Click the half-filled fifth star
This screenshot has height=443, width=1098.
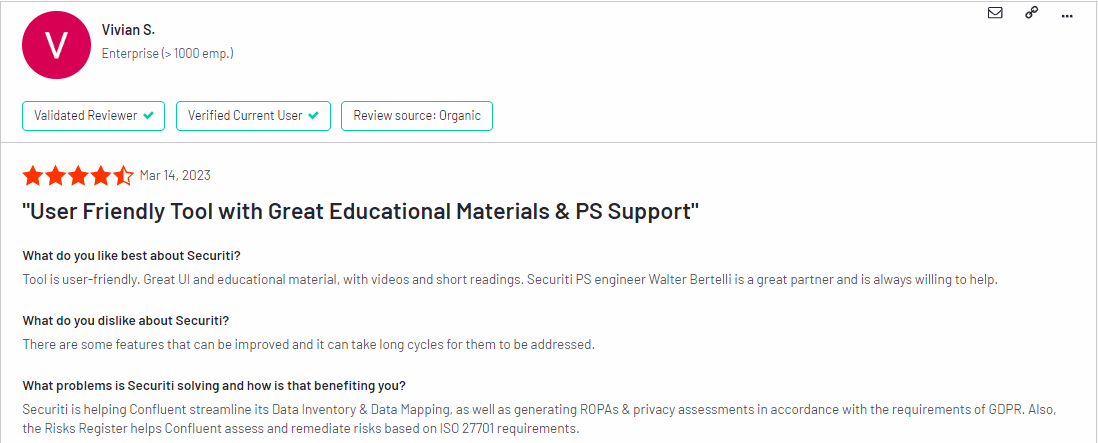[x=123, y=176]
